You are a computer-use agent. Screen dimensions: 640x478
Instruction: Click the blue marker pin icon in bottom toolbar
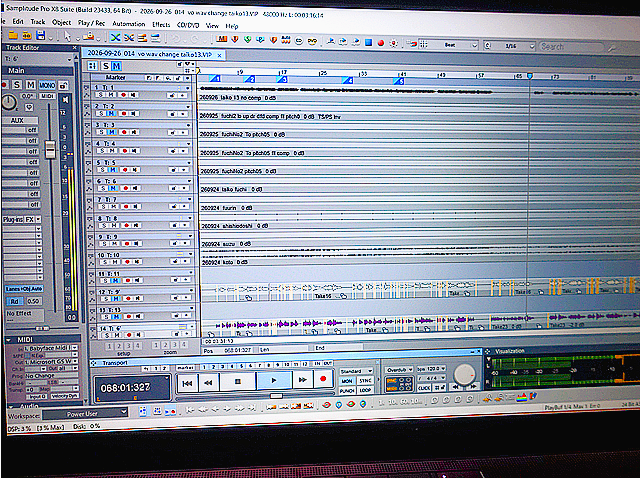coord(338,405)
